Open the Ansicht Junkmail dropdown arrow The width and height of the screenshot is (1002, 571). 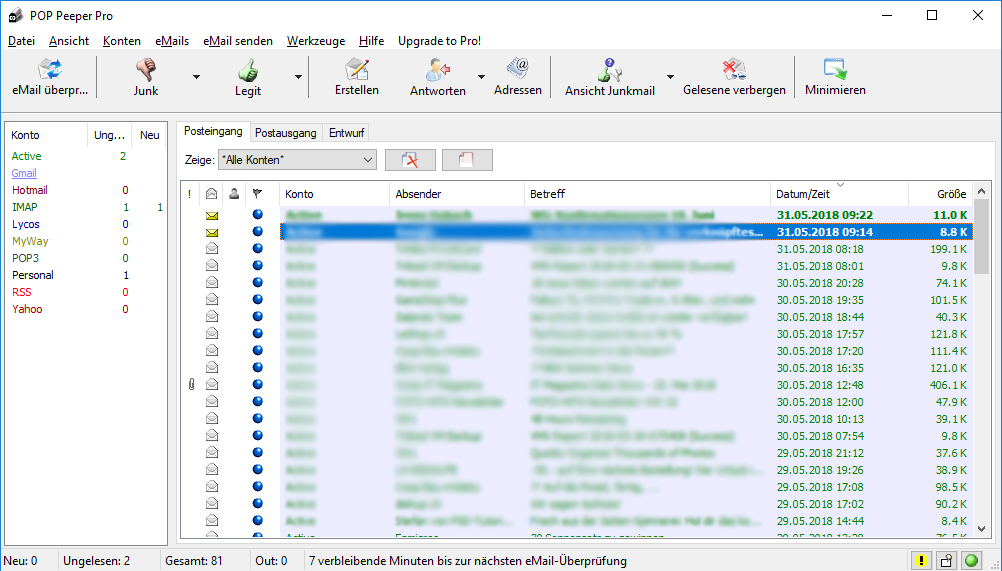coord(670,77)
